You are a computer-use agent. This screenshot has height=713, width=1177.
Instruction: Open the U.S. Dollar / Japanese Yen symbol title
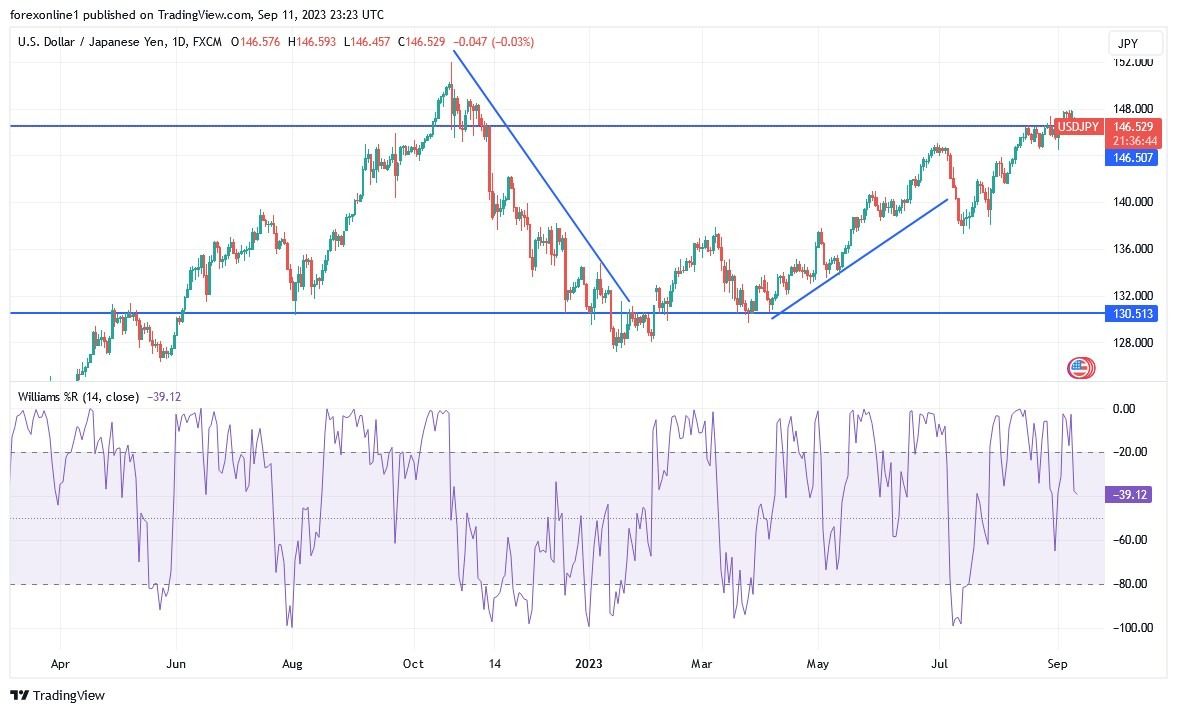click(91, 42)
